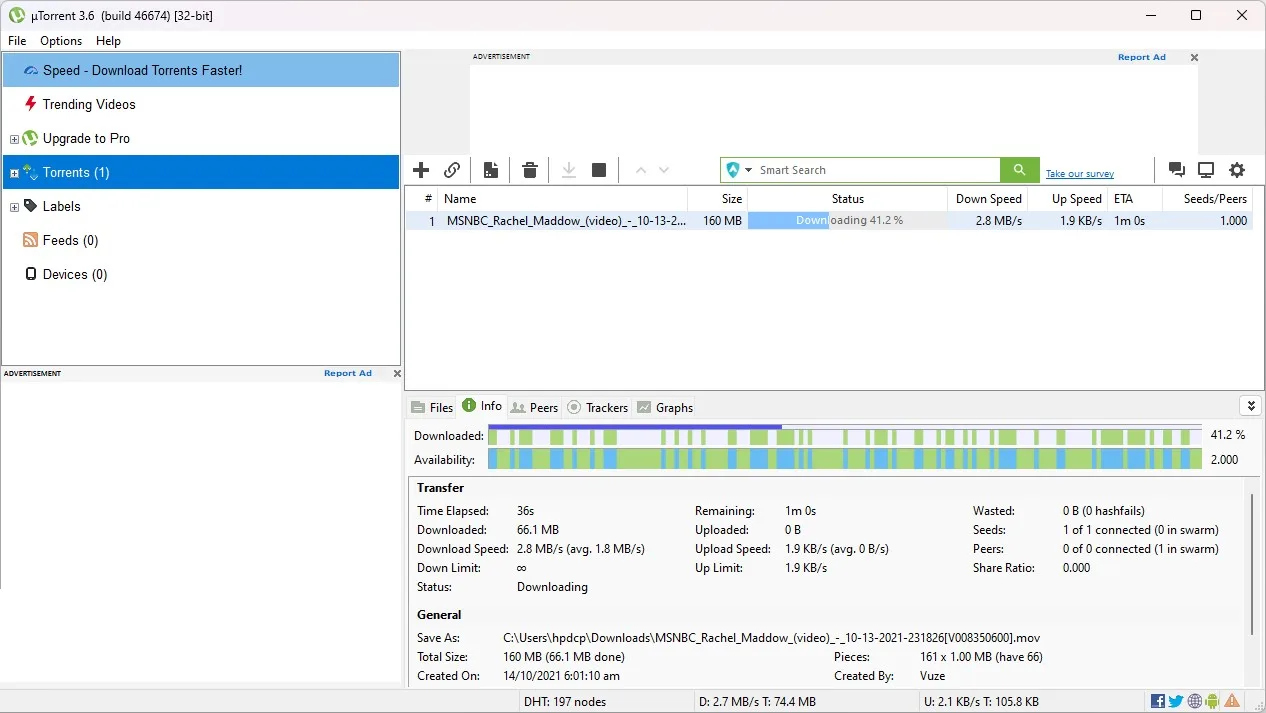
Task: Move torrent up the queue arrow
Action: tap(641, 170)
